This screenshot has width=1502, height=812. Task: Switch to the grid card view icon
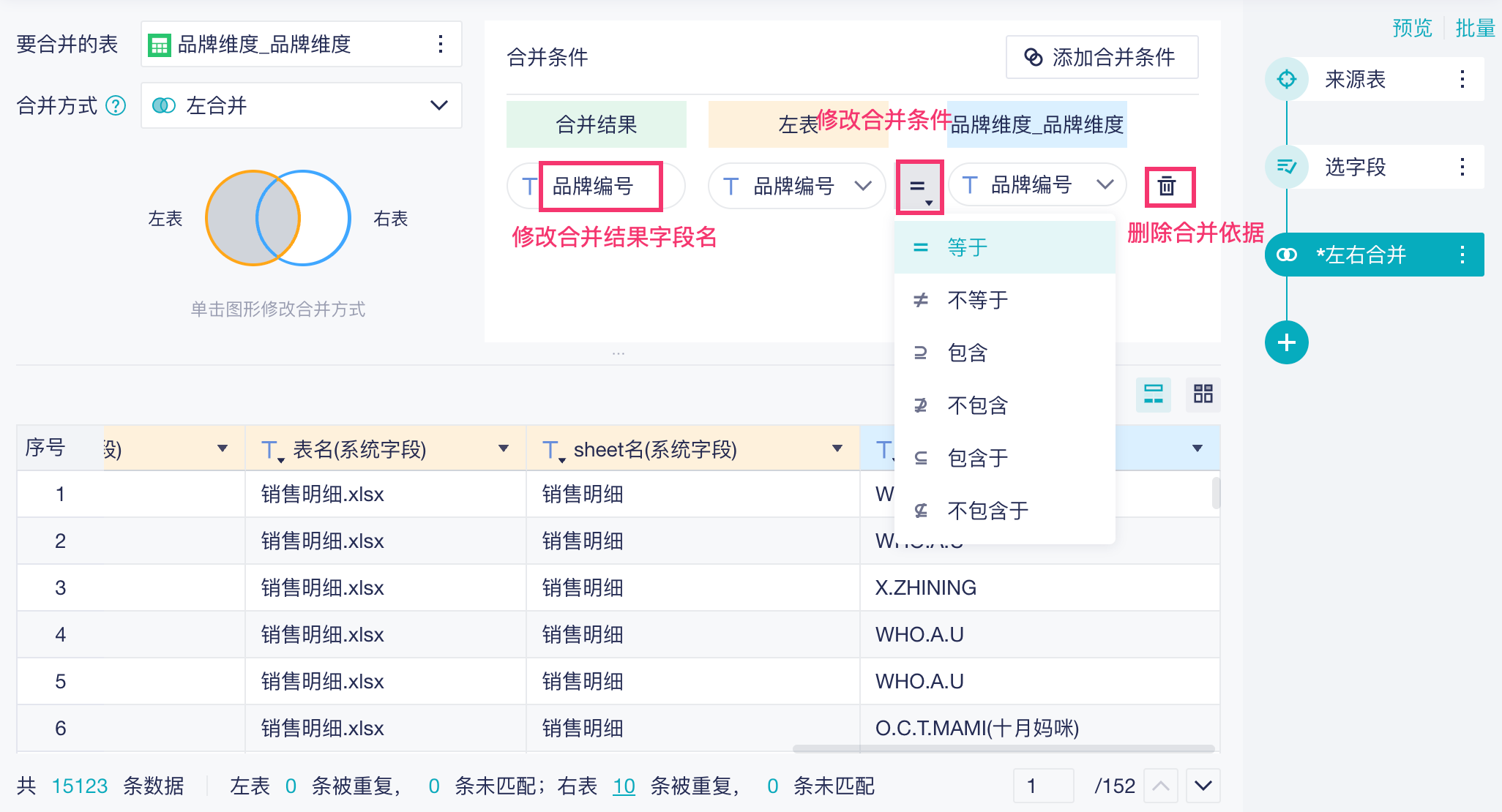pos(1203,394)
